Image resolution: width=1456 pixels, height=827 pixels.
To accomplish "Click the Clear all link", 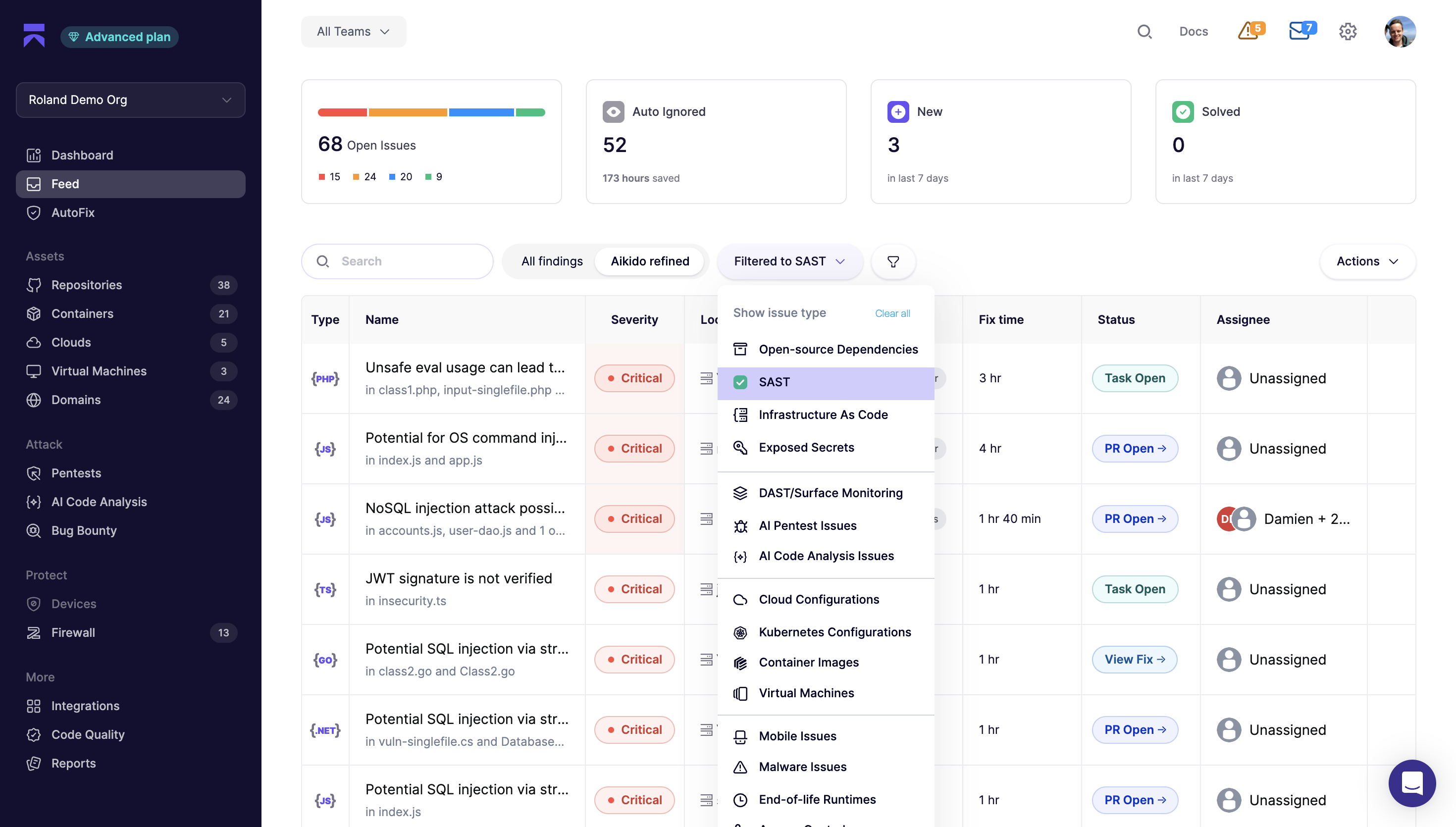I will coord(892,313).
